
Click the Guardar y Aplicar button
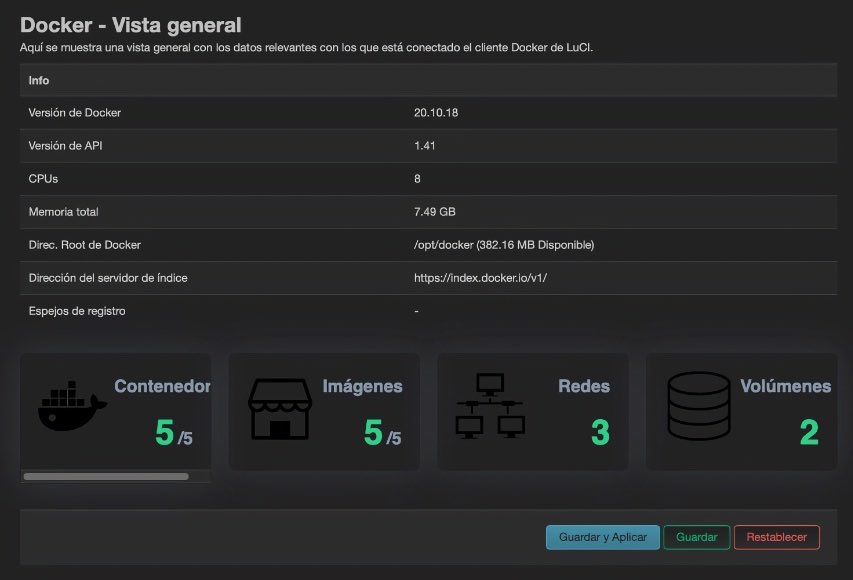(603, 537)
